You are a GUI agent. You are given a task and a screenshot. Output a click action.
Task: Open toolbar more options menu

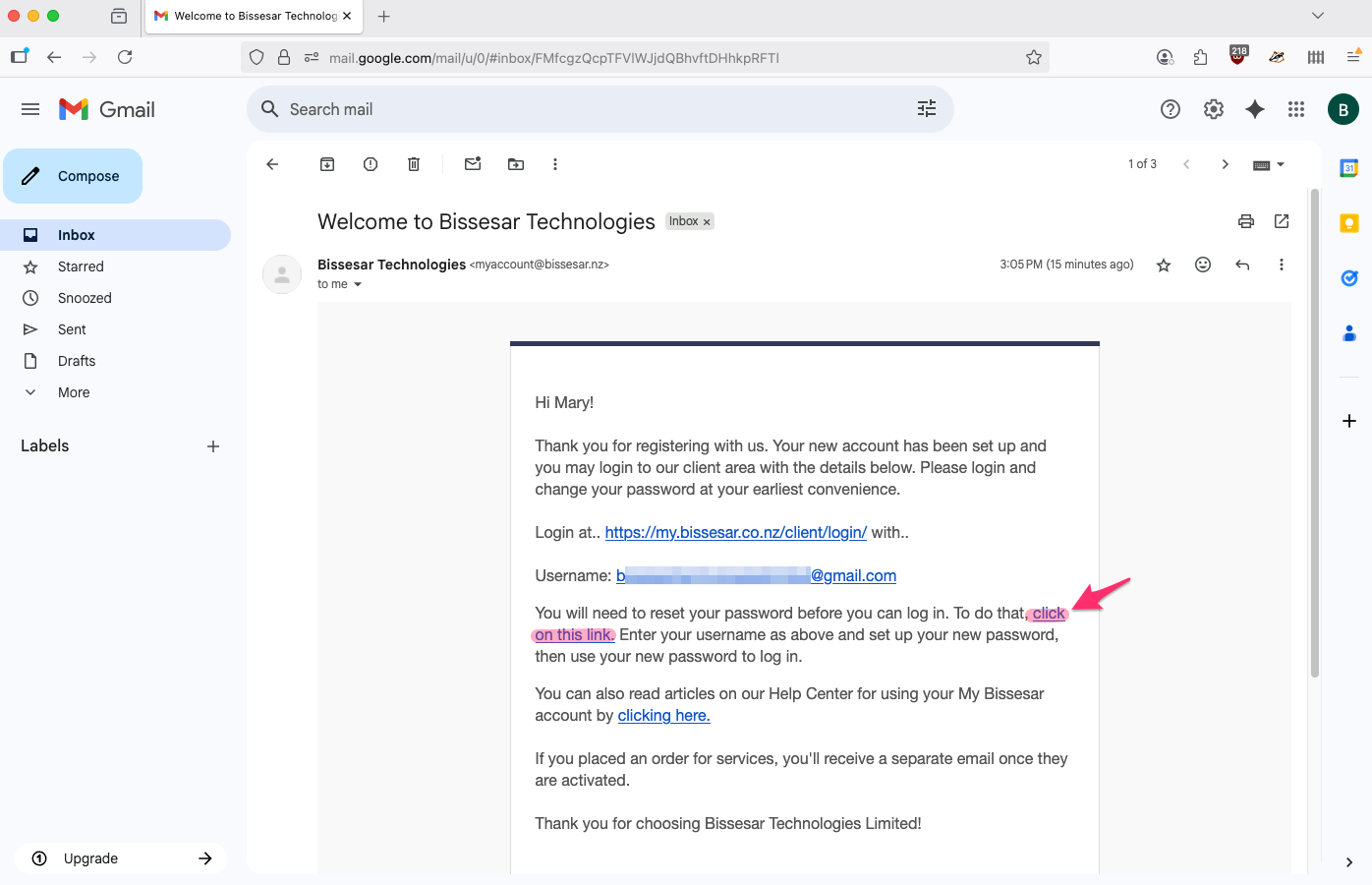pyautogui.click(x=555, y=164)
